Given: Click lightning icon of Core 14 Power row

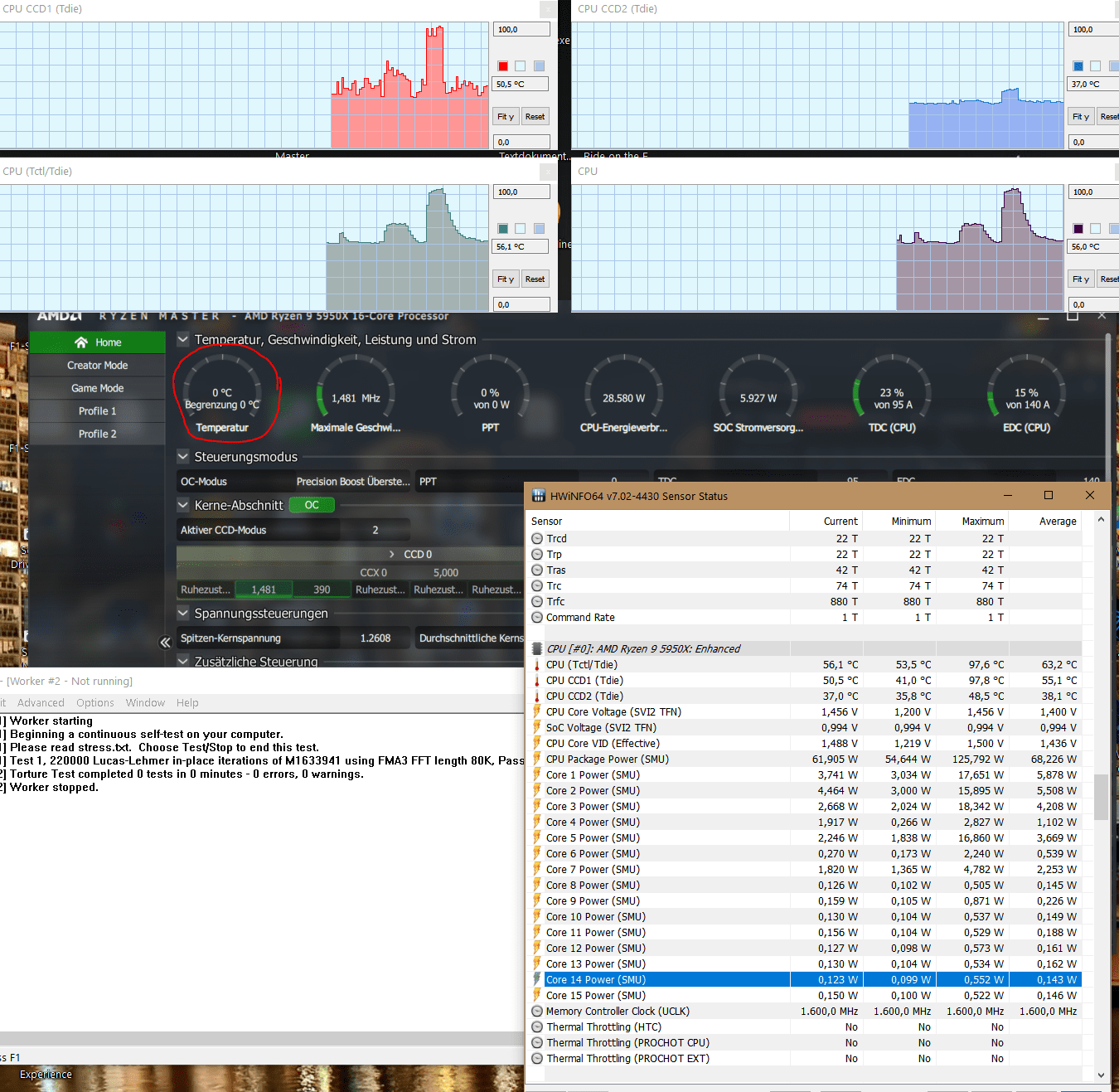Looking at the screenshot, I should click(x=537, y=980).
